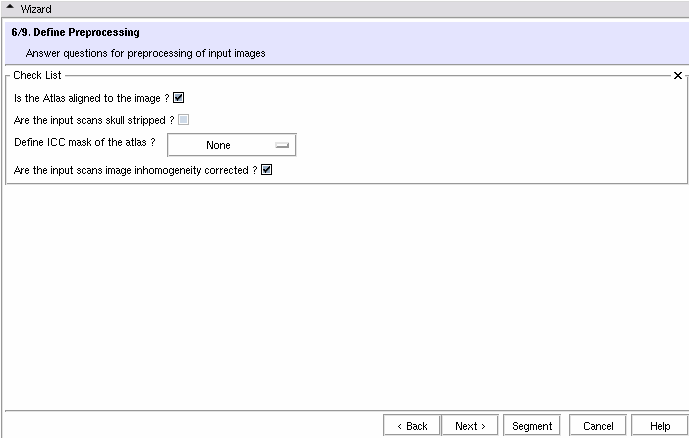Close the Check List frame
This screenshot has height=438, width=689.
pos(677,76)
